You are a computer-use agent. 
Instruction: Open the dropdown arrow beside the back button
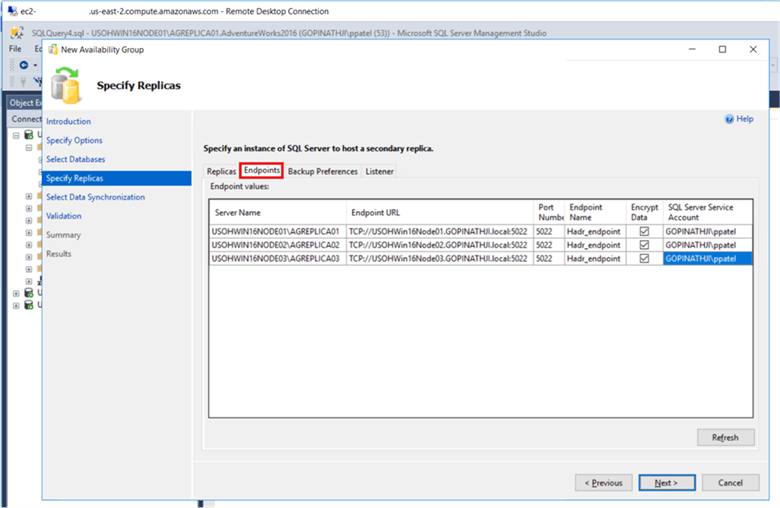[x=35, y=65]
